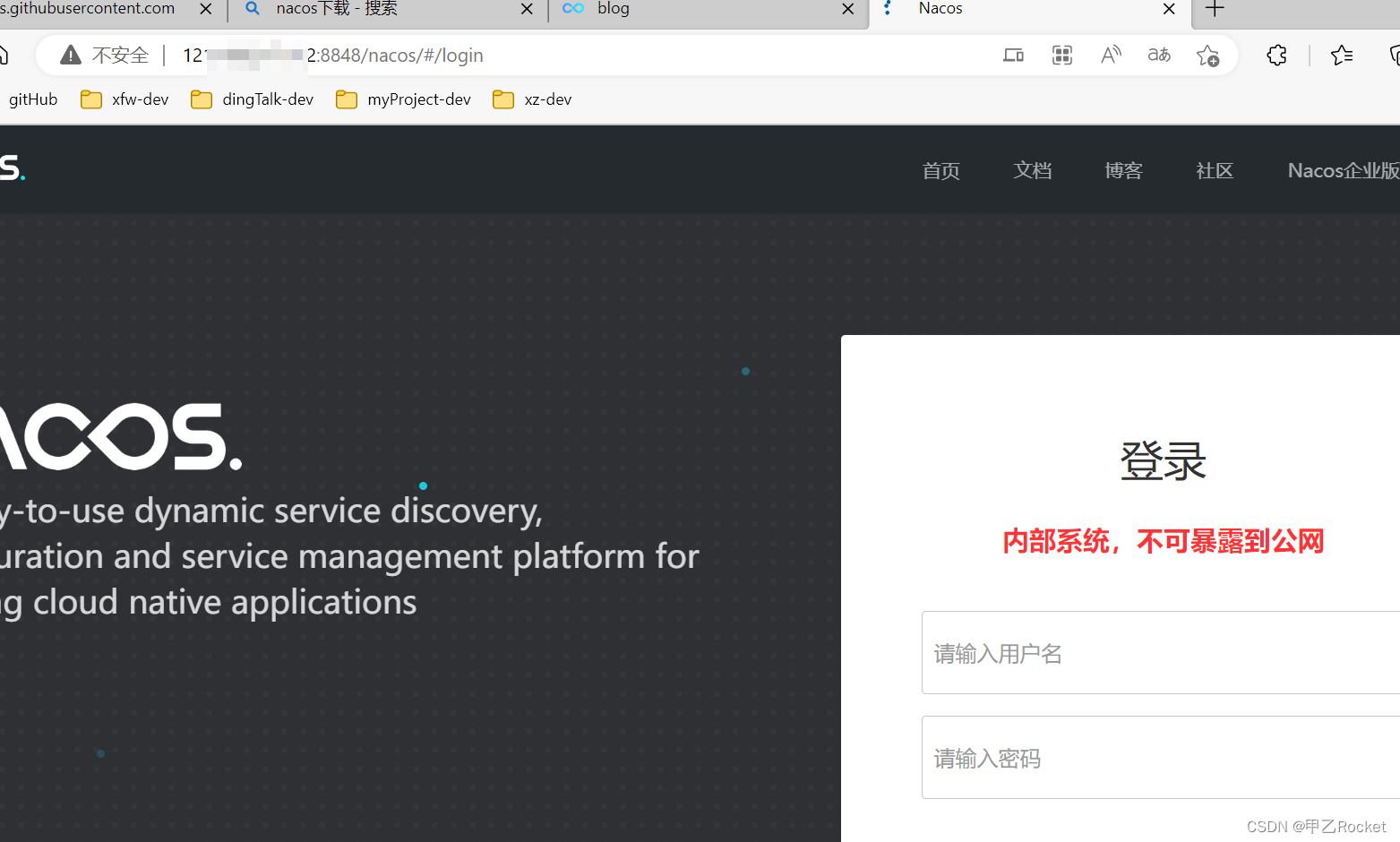Click the red 内部系统 warning text
The width and height of the screenshot is (1400, 842).
click(x=1163, y=541)
